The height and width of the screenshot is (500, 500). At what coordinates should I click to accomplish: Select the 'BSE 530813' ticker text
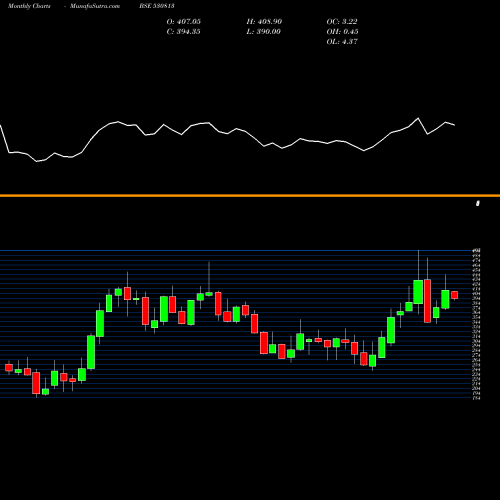(157, 6)
